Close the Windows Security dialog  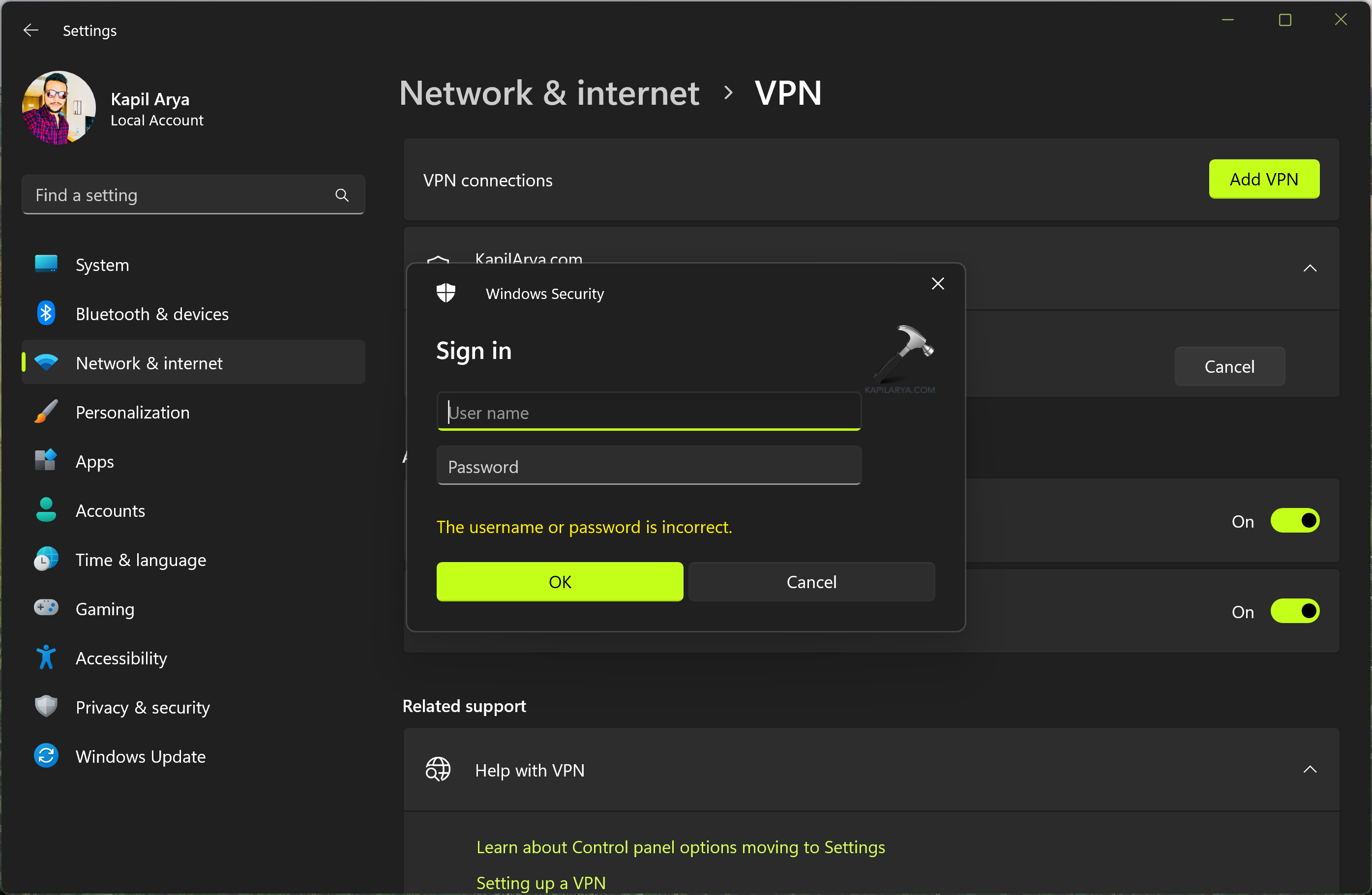(937, 284)
